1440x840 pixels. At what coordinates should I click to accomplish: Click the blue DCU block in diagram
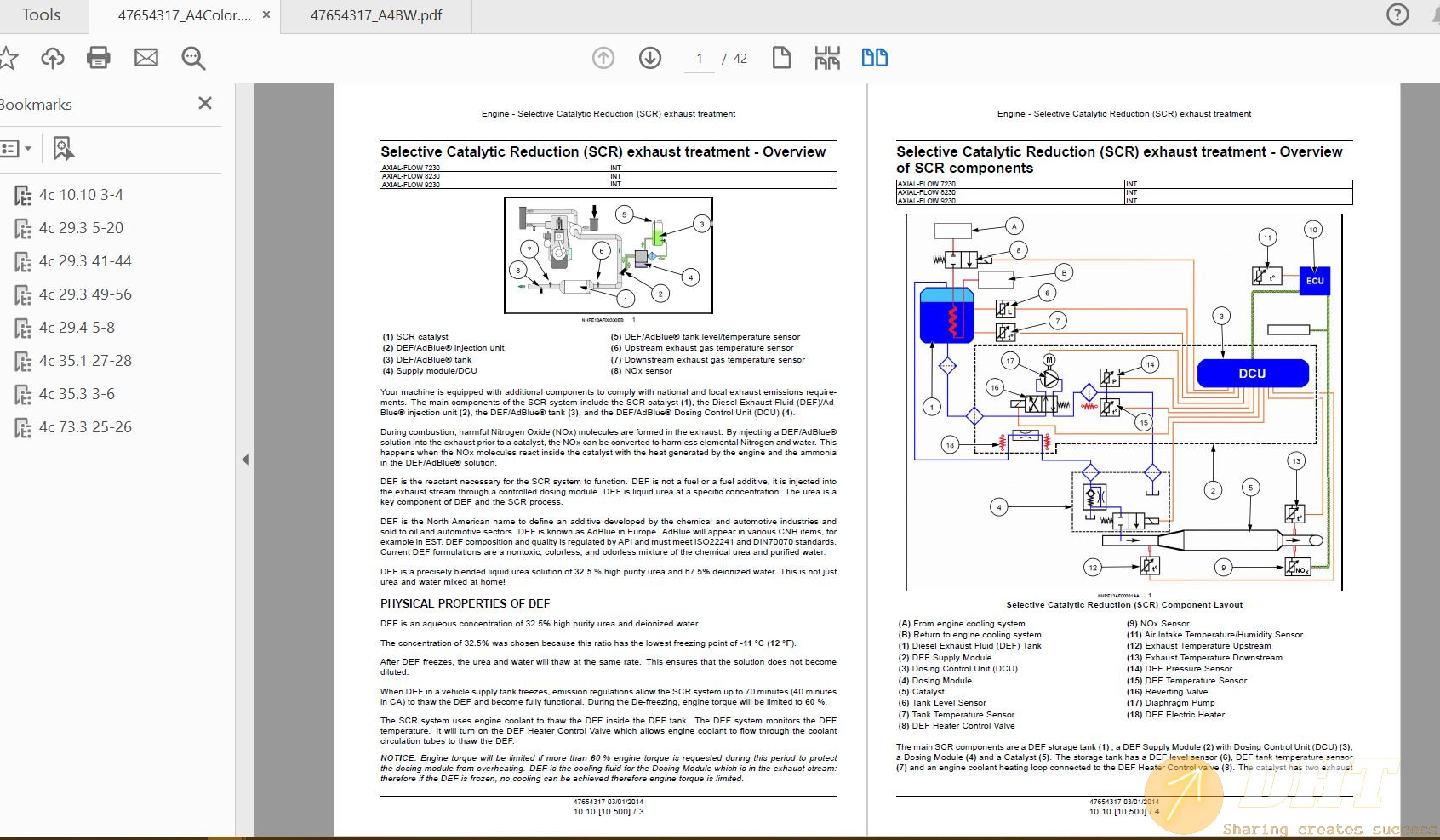[x=1252, y=373]
